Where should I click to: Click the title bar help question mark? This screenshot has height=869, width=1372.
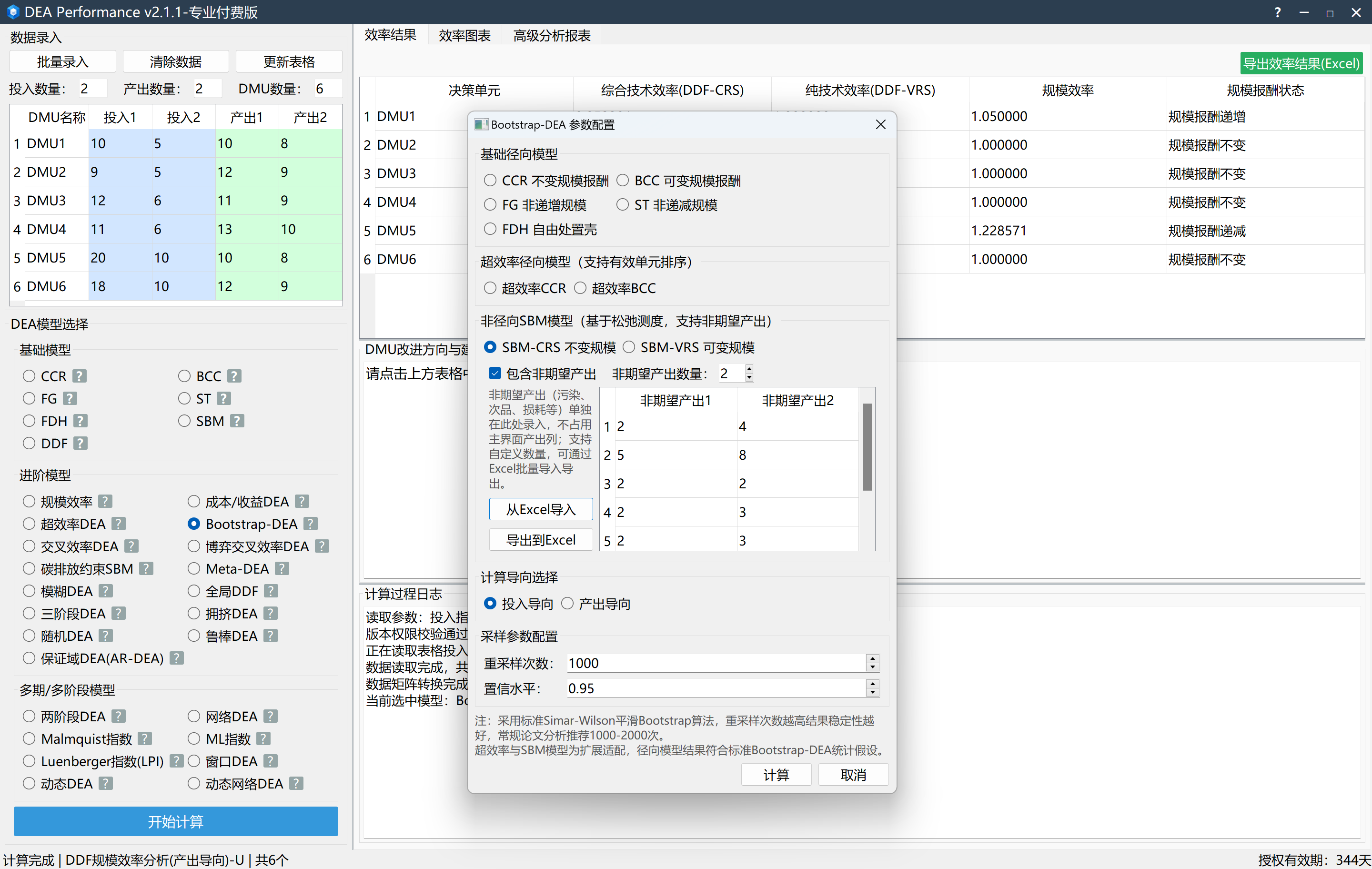(x=1277, y=12)
